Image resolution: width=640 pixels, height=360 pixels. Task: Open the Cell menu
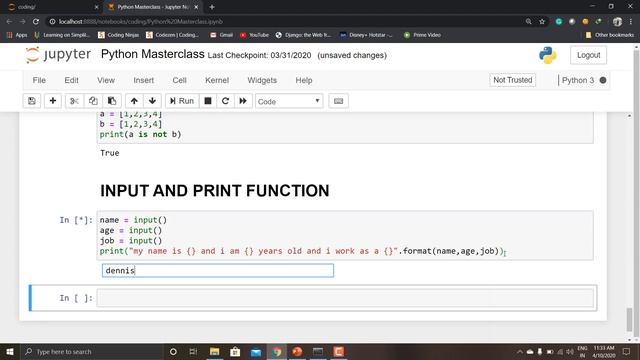pyautogui.click(x=179, y=80)
